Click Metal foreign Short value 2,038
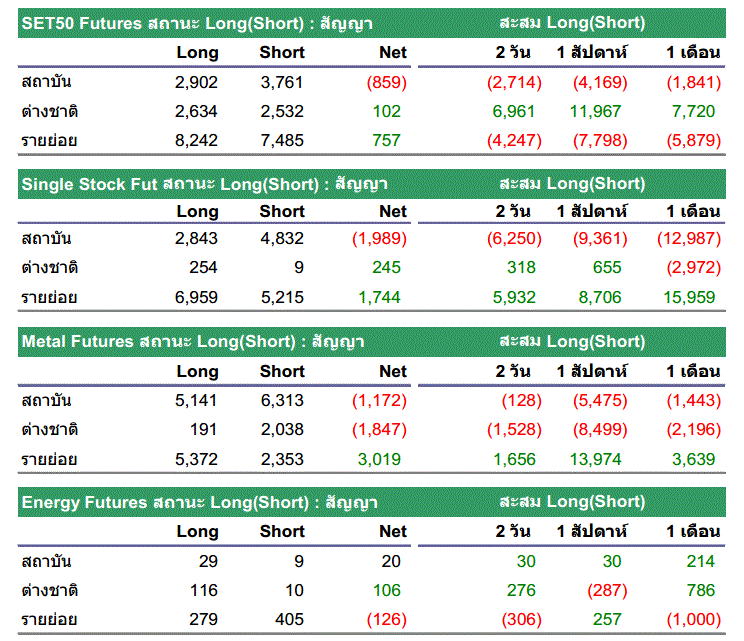 281,429
